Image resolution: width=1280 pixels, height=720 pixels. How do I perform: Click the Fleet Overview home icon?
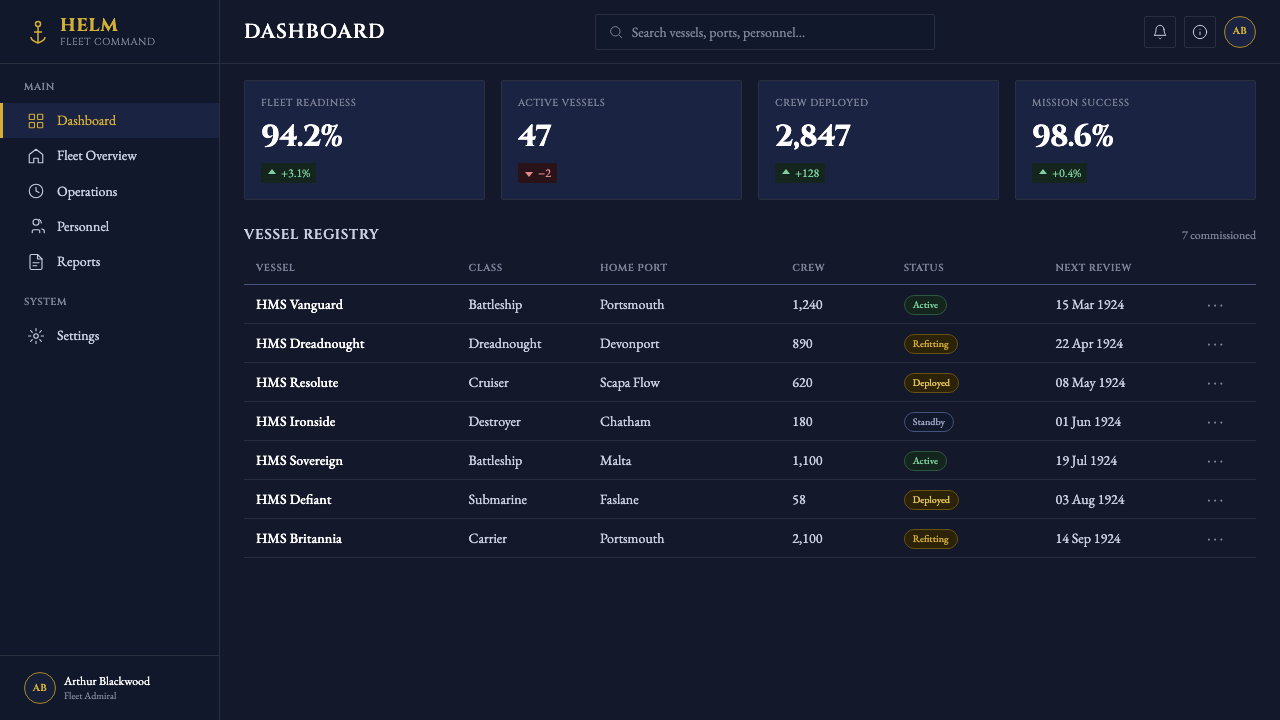(x=36, y=156)
